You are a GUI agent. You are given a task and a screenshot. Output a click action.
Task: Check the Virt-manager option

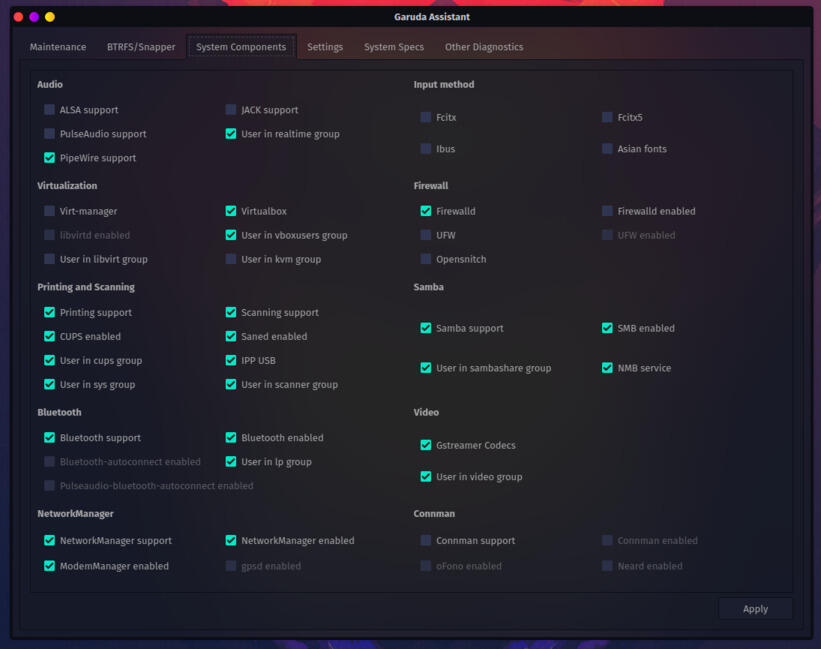49,211
